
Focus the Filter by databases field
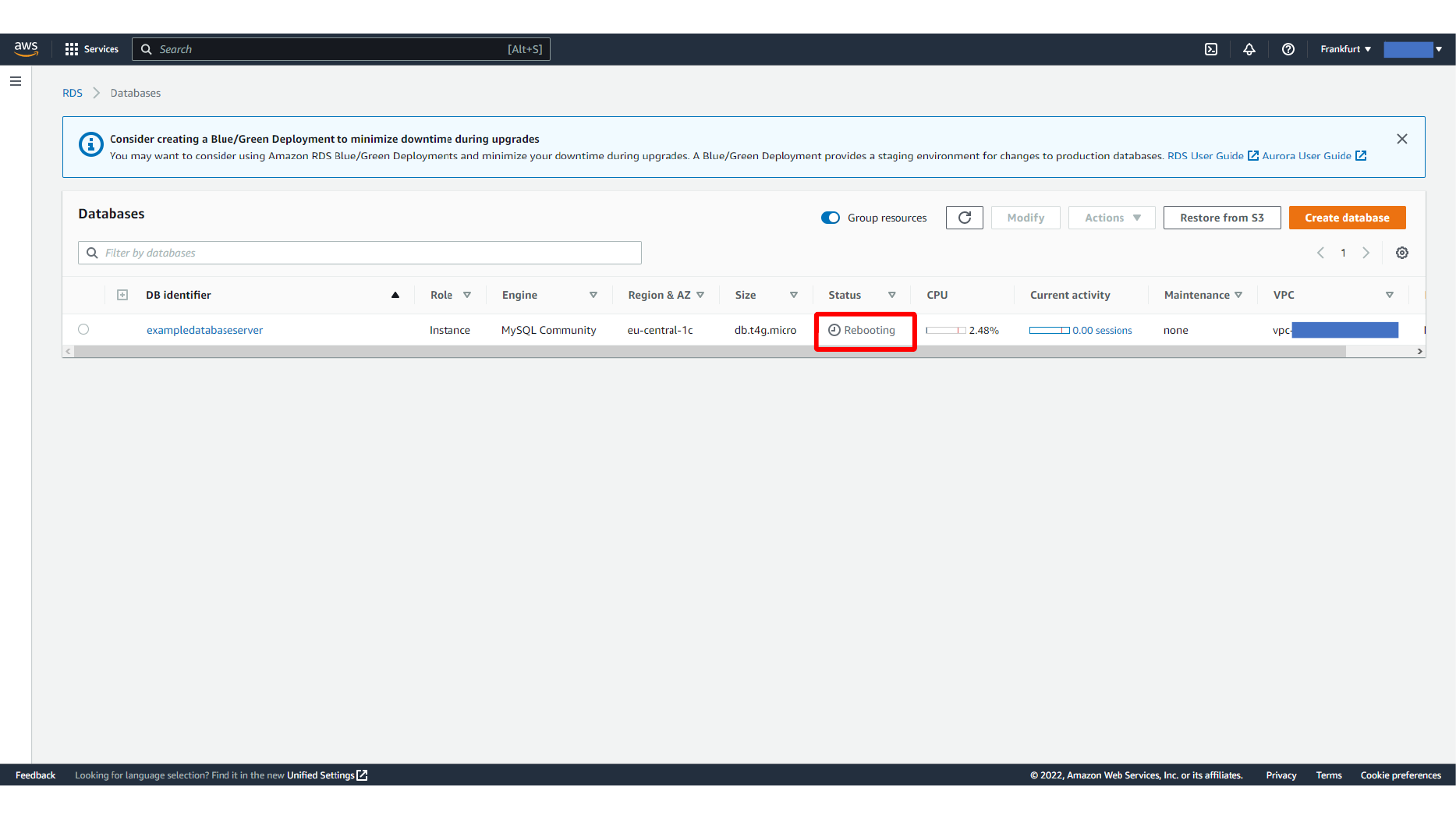(360, 253)
